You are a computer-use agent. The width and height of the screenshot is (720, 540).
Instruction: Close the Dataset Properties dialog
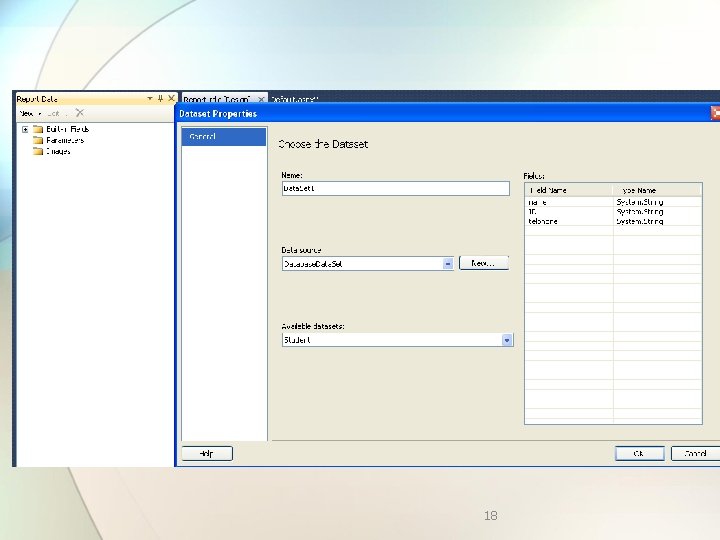(715, 113)
